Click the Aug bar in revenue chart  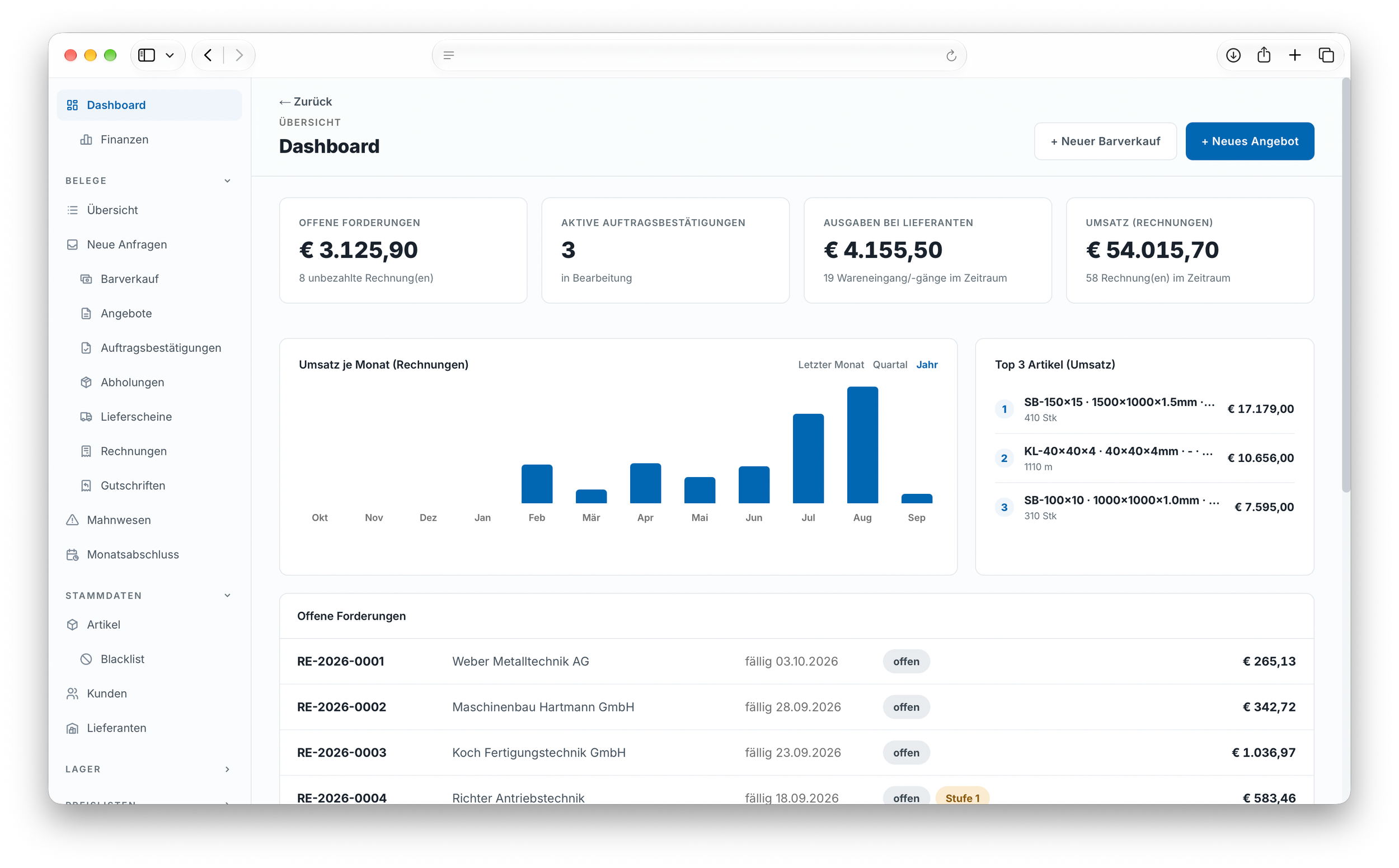(x=862, y=445)
